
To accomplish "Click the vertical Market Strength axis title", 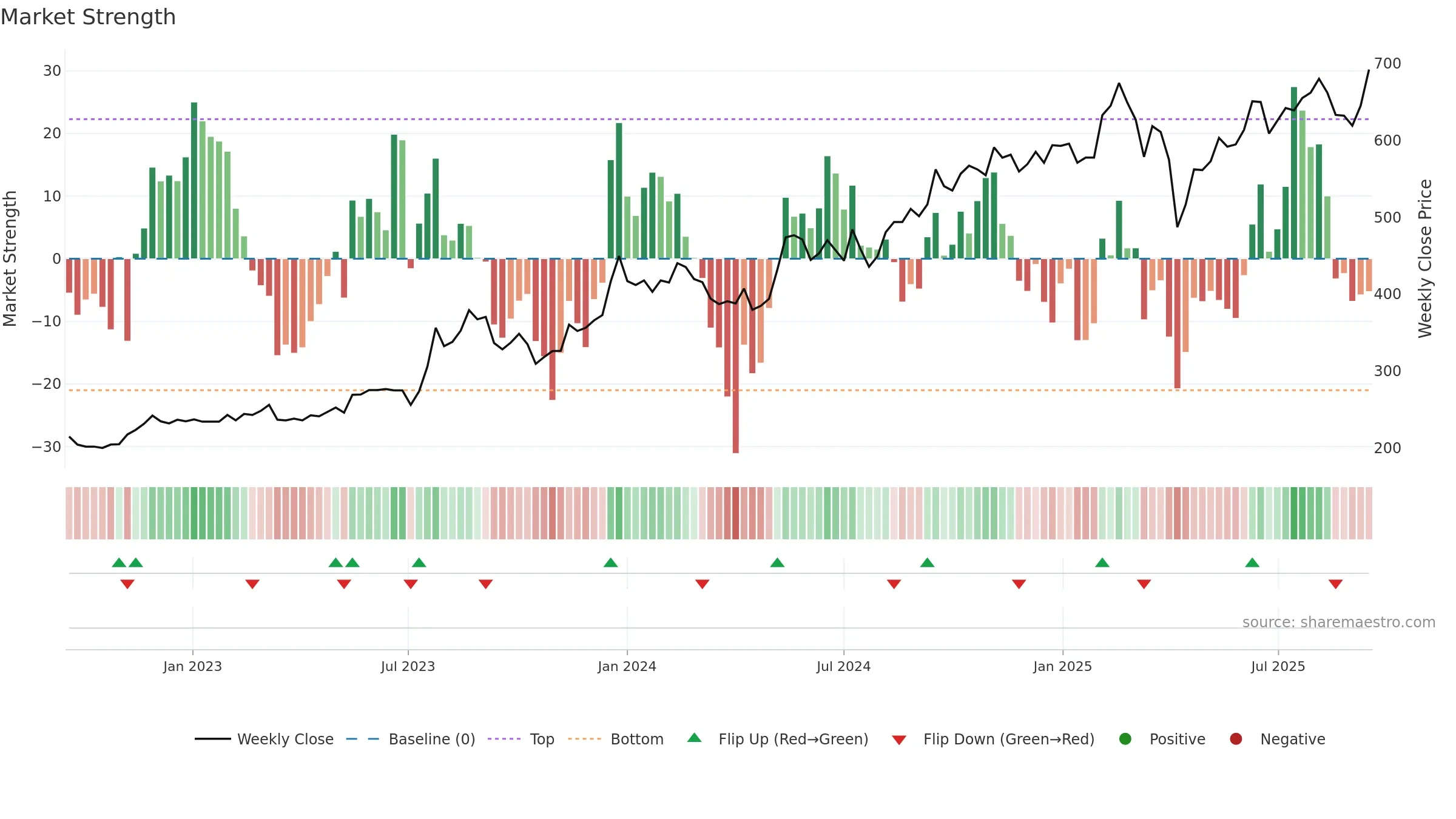I will [10, 258].
